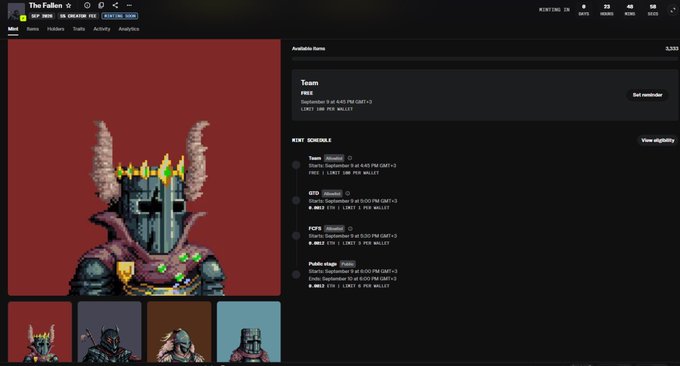Click the MINTING SOON badge

click(120, 16)
